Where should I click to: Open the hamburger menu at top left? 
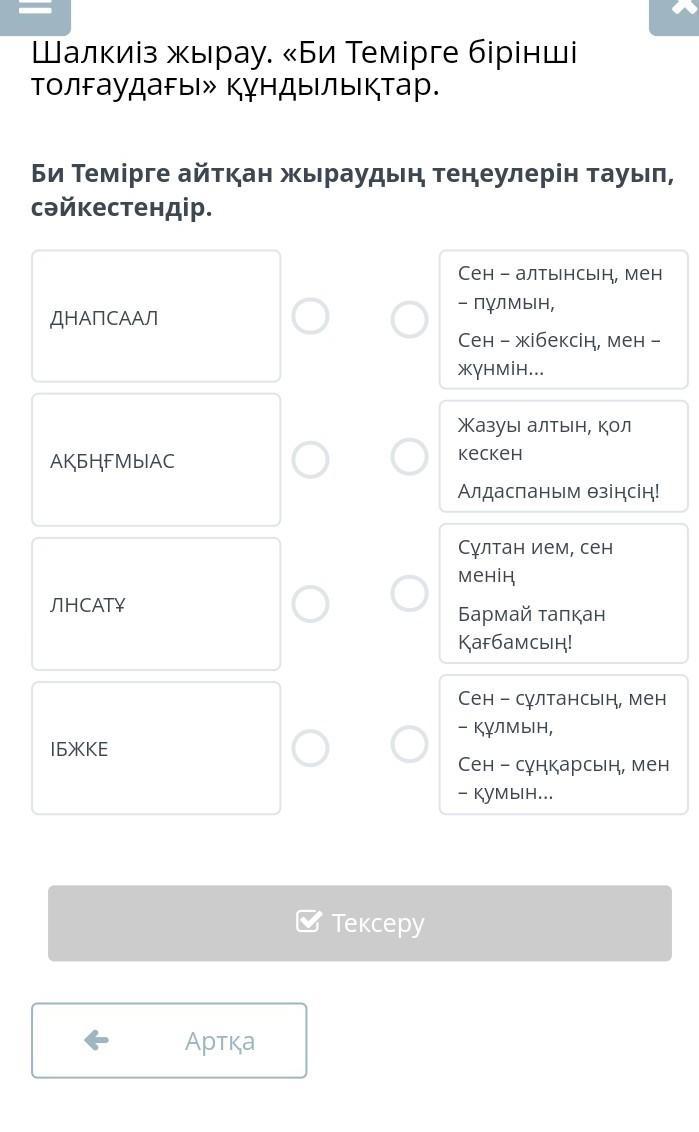[x=35, y=10]
